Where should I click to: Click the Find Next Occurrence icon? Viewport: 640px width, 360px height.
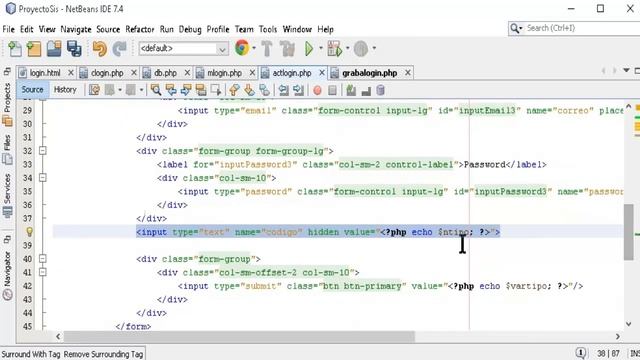coord(186,90)
